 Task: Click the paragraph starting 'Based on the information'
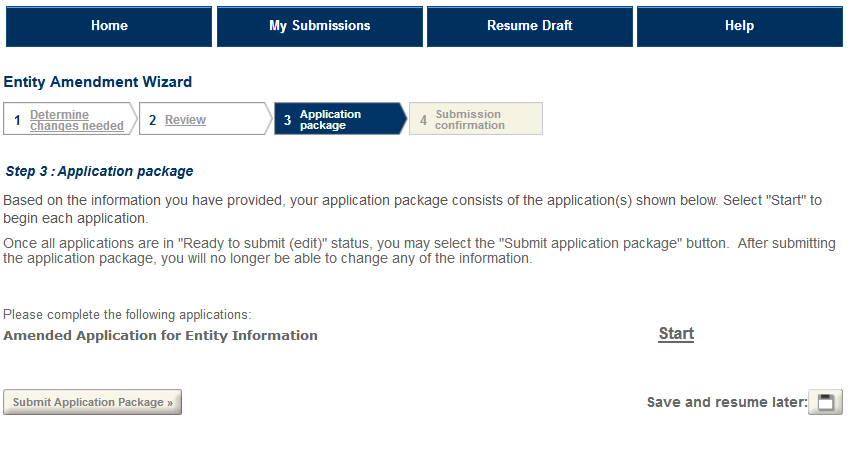click(412, 209)
